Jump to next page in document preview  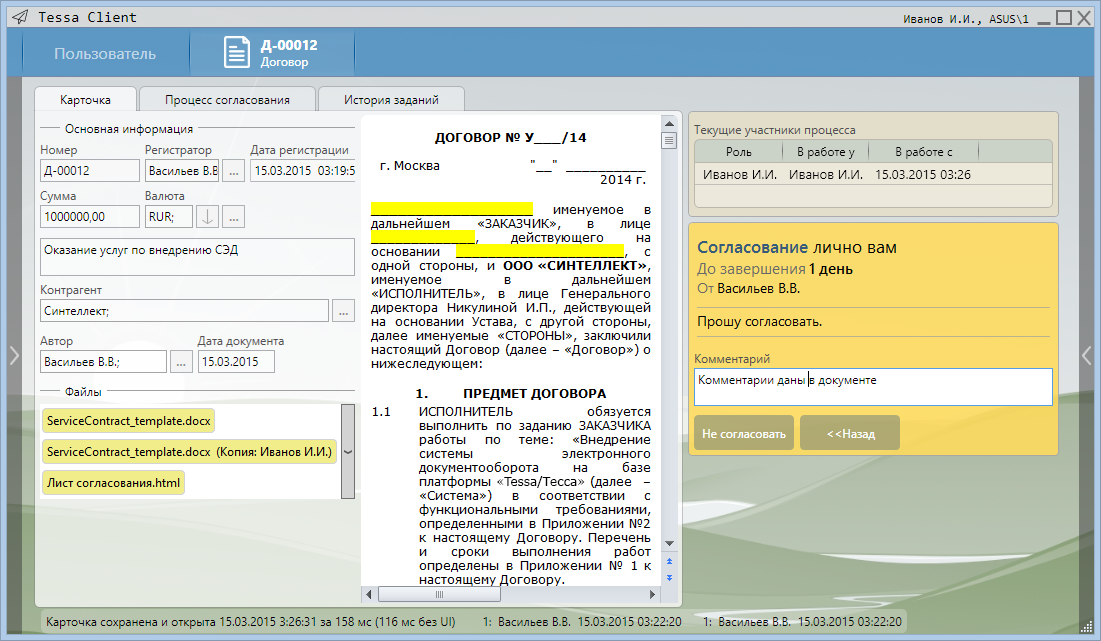[x=669, y=577]
